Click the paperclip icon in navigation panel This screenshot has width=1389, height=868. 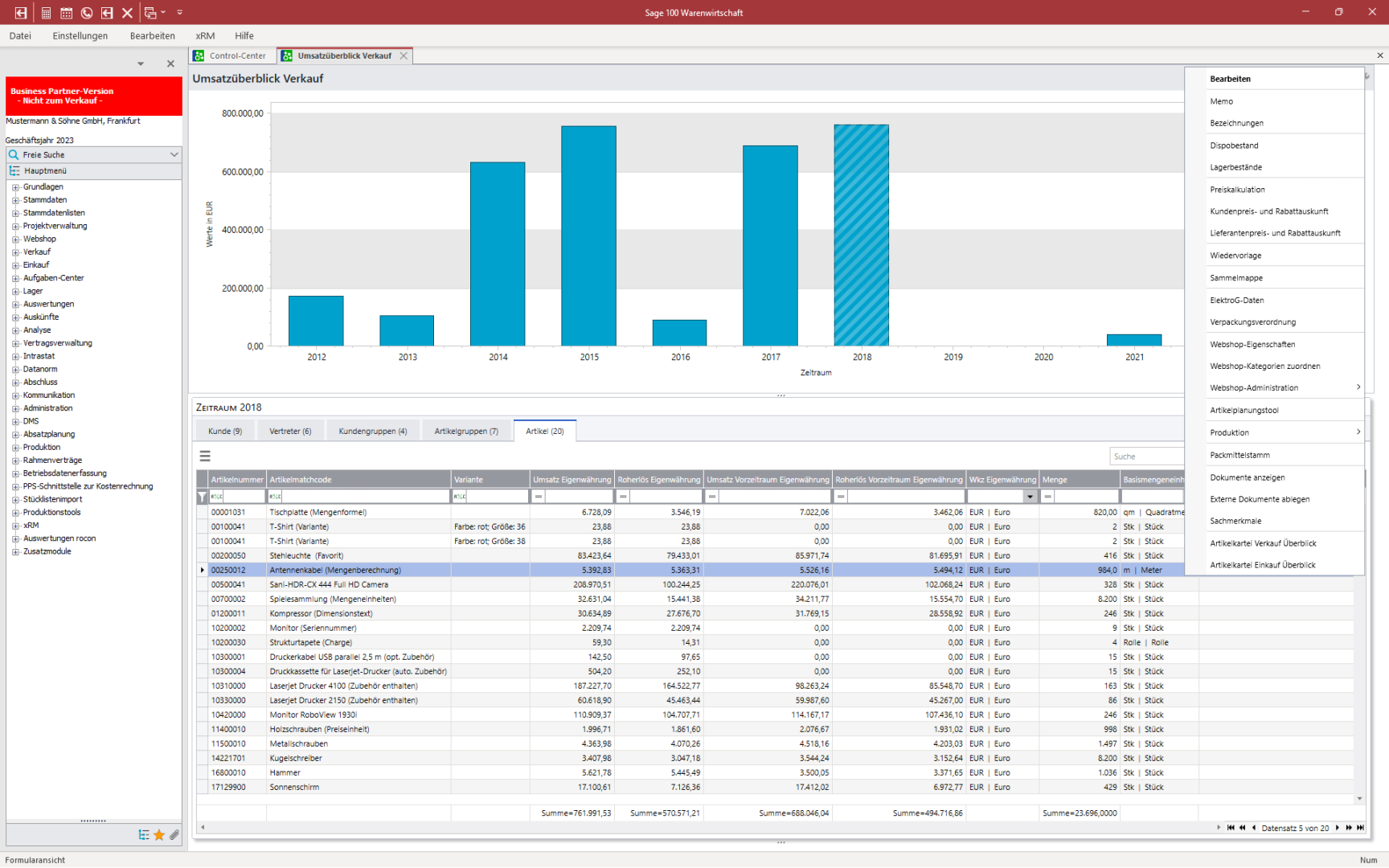[x=174, y=835]
